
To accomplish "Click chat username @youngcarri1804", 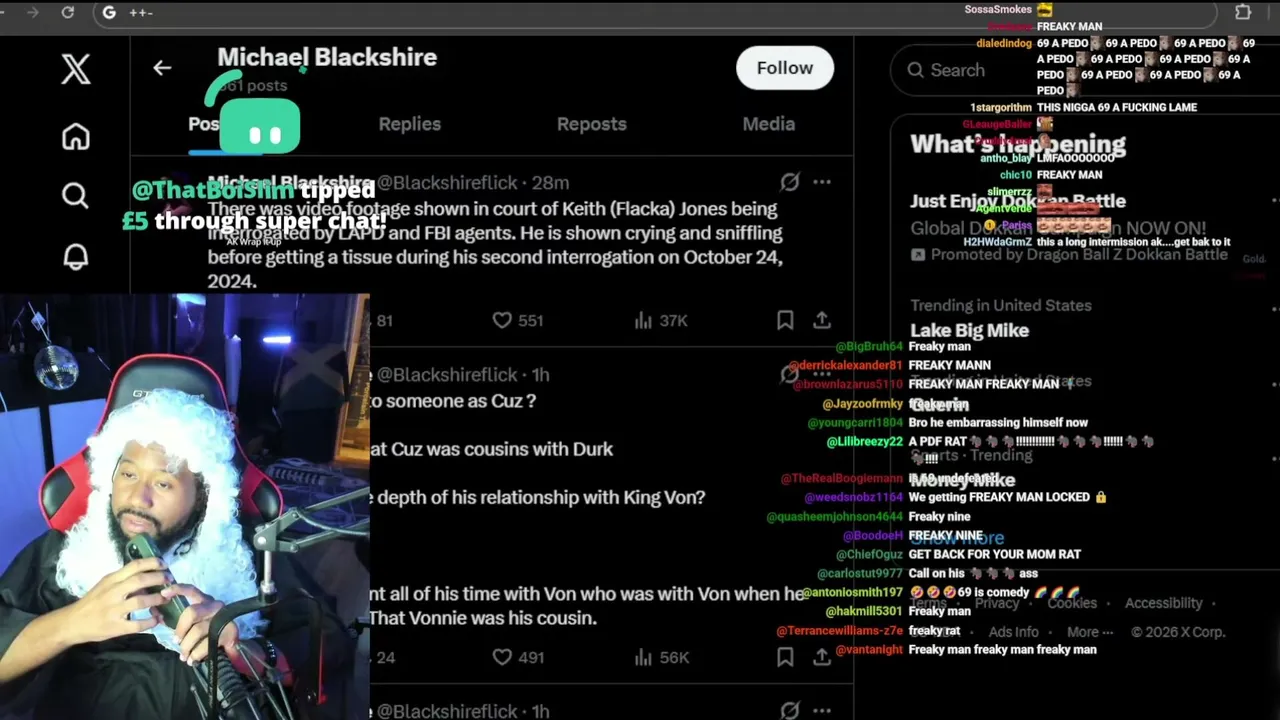I will 855,423.
